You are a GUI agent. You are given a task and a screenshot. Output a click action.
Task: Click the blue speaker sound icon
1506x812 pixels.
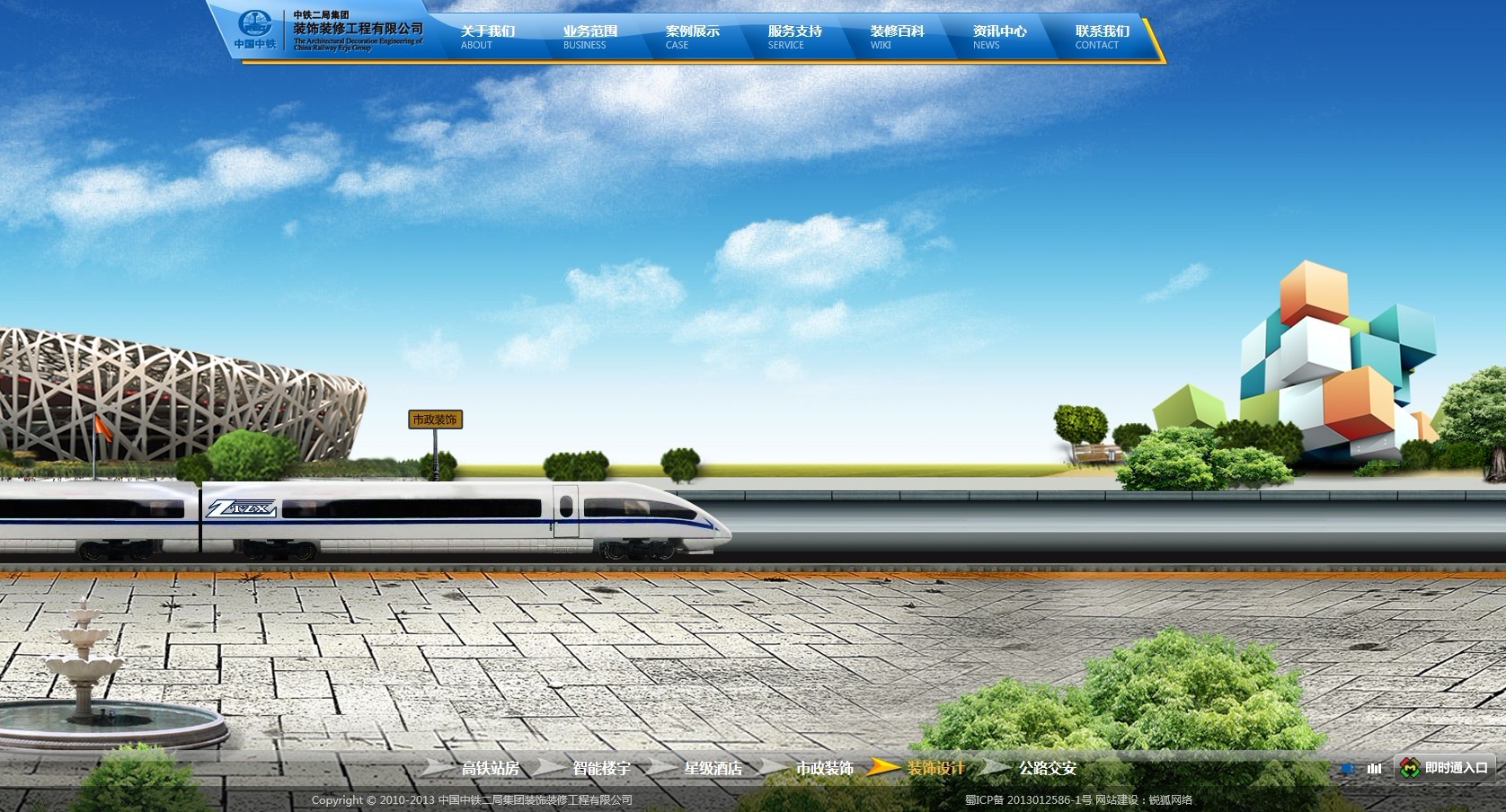tap(1347, 769)
